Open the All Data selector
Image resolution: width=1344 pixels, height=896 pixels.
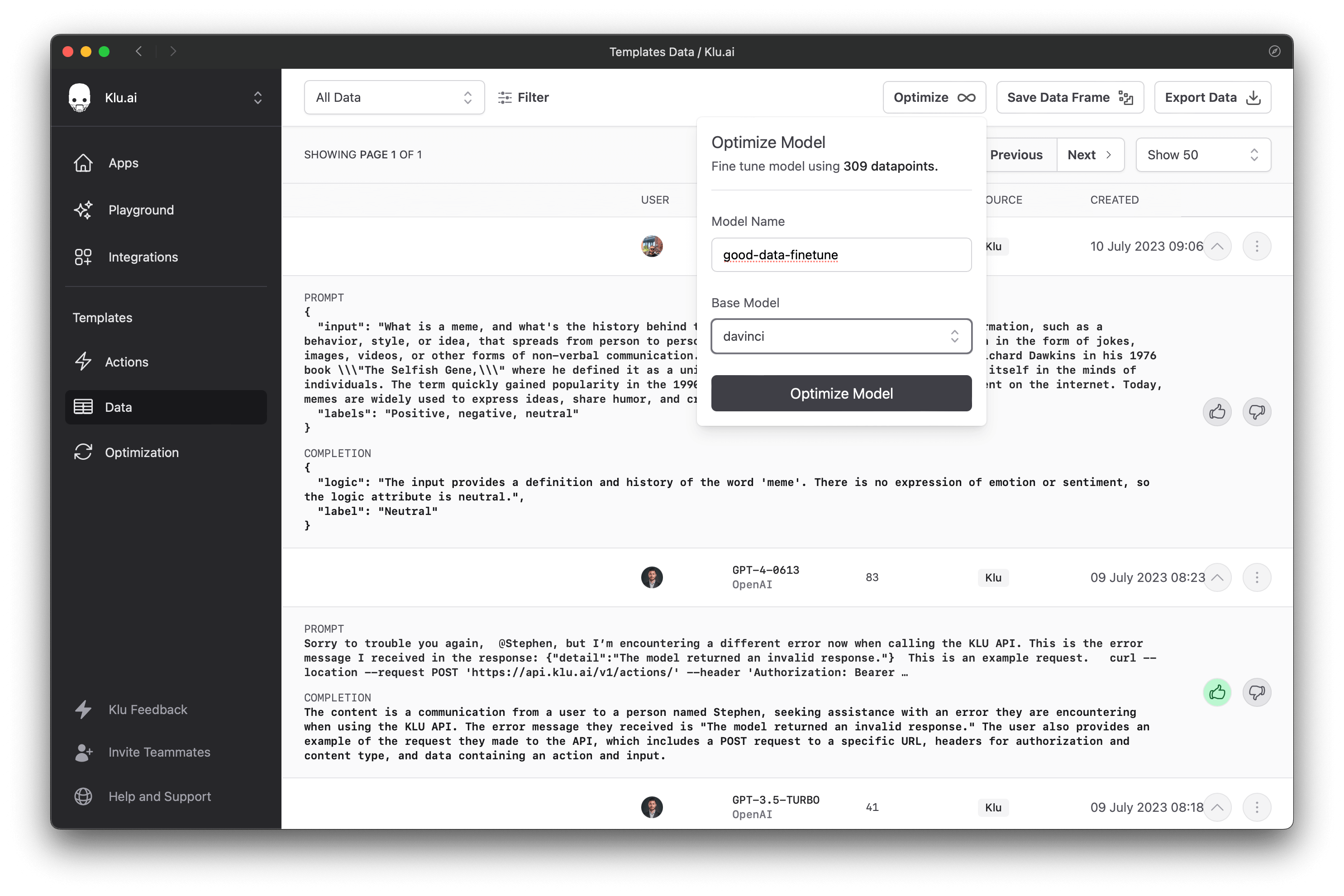click(394, 98)
